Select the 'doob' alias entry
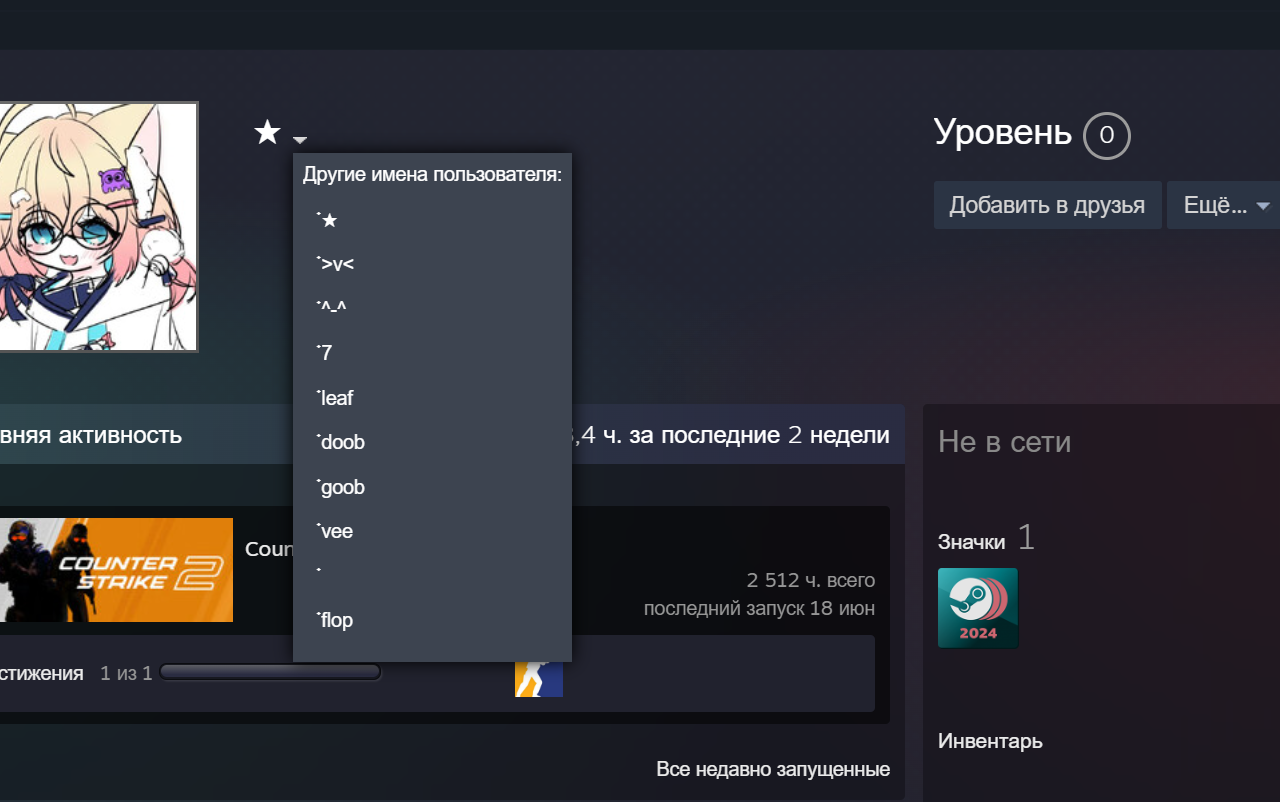Viewport: 1280px width, 802px height. pyautogui.click(x=340, y=442)
